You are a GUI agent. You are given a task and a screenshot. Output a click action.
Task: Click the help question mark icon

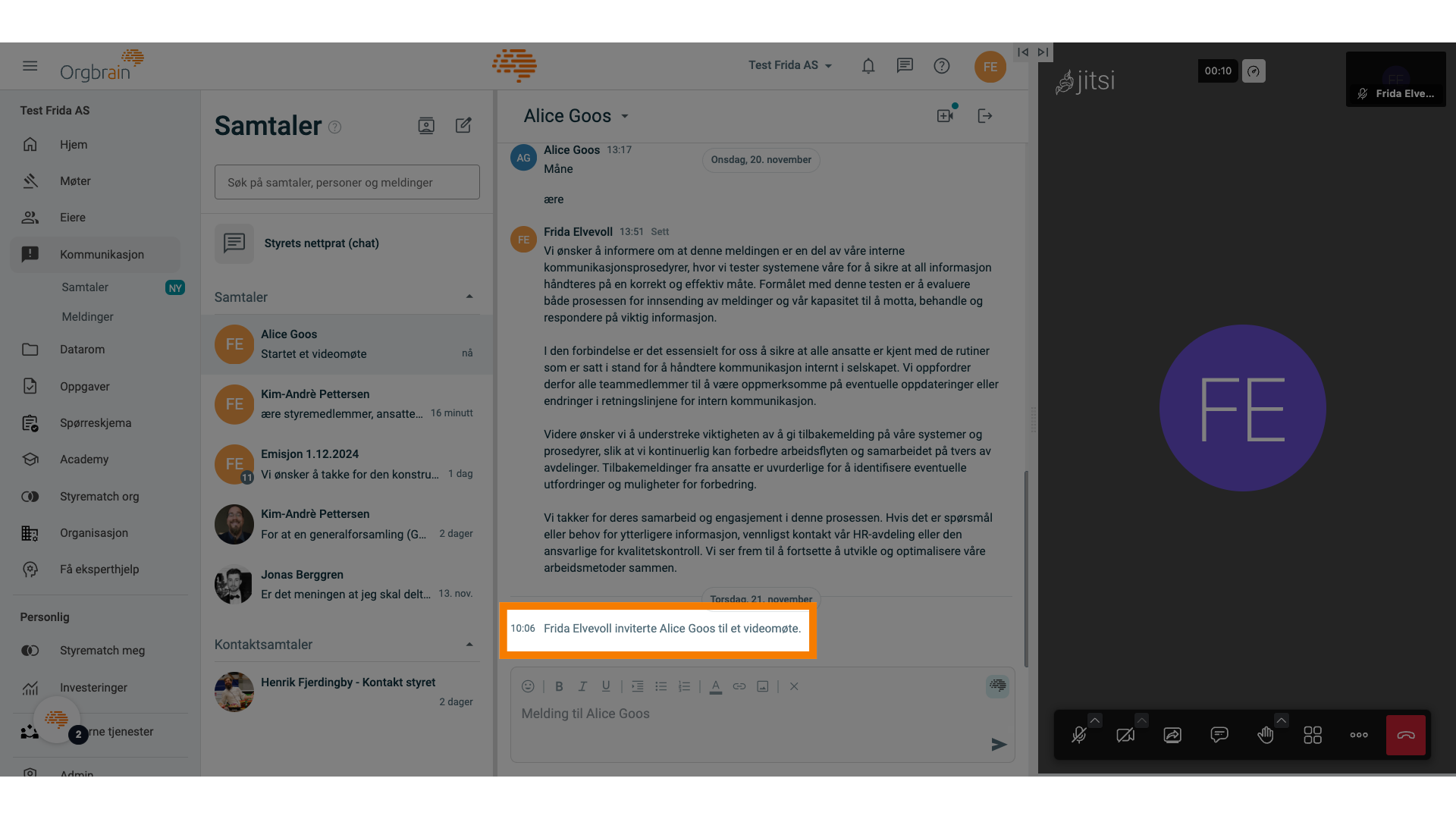click(941, 66)
